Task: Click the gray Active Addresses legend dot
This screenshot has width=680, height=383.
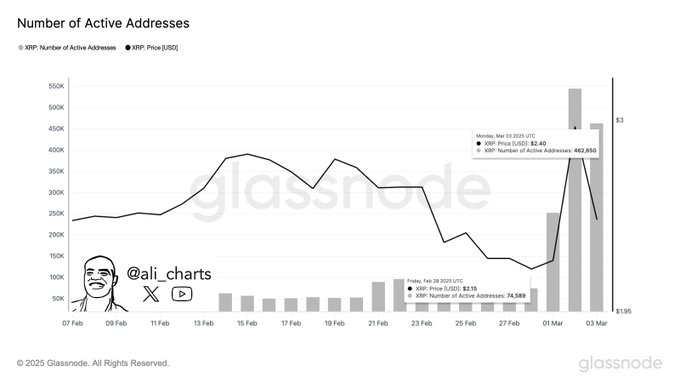Action: click(20, 48)
